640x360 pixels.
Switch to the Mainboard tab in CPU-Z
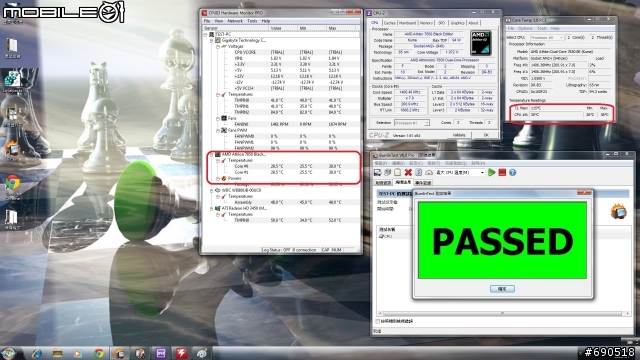(407, 23)
